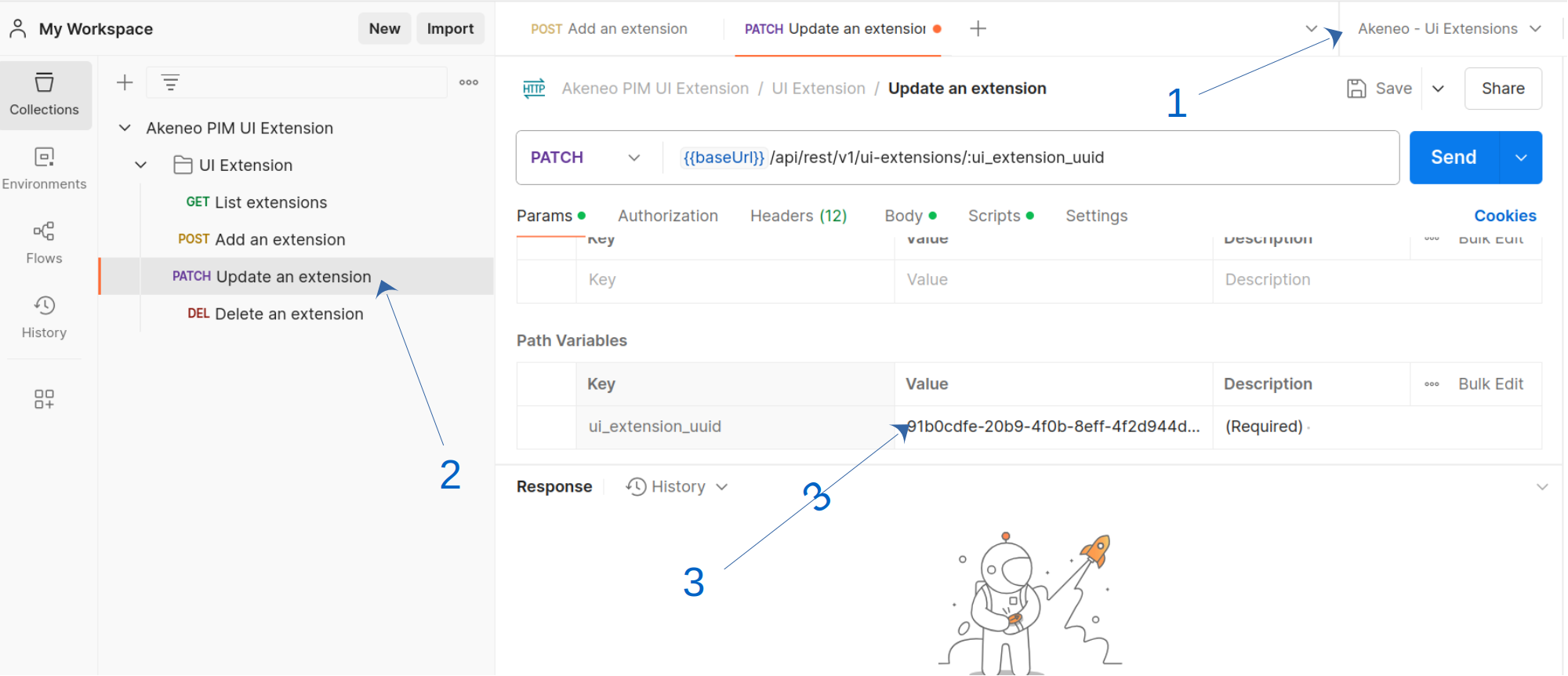Expand the Send button dropdown arrow

point(1521,158)
